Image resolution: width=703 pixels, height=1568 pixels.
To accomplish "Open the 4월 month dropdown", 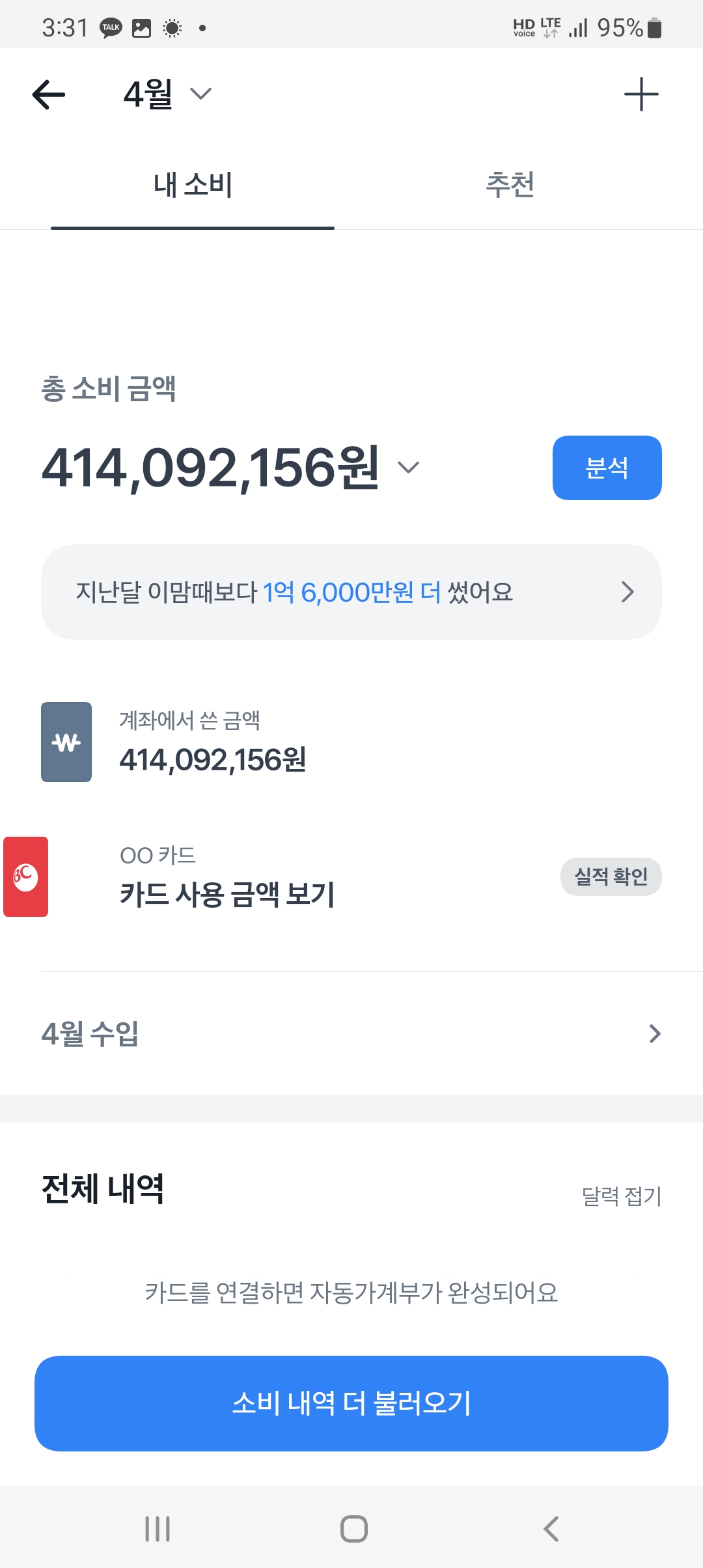I will 168,94.
